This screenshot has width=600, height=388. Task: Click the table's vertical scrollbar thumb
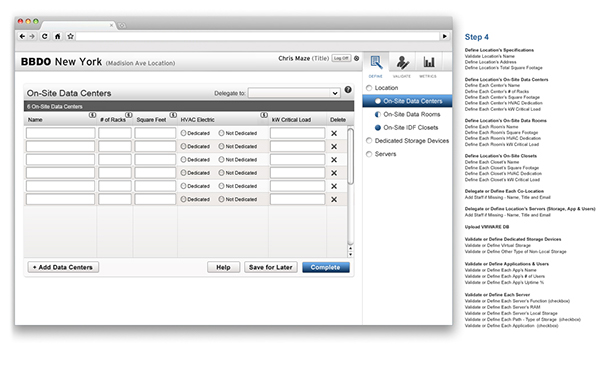click(x=350, y=156)
